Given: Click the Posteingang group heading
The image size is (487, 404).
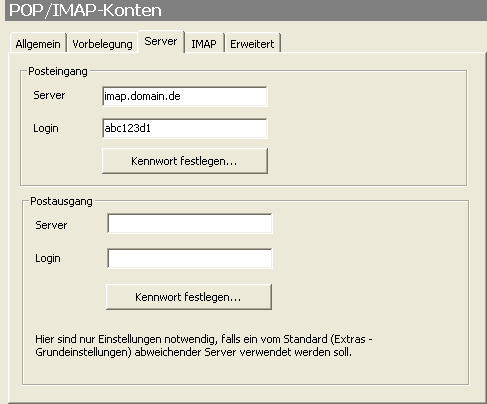Looking at the screenshot, I should [x=58, y=71].
